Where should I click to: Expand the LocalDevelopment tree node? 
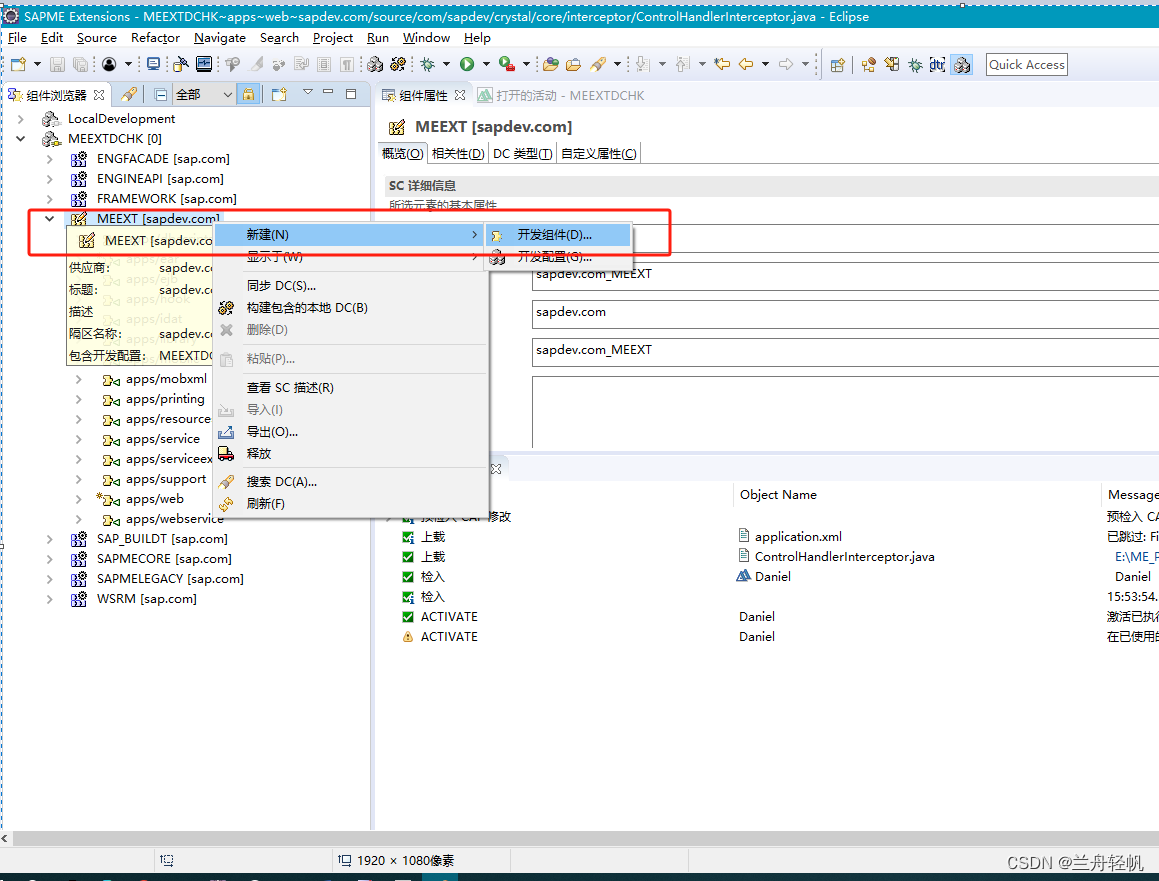coord(21,119)
